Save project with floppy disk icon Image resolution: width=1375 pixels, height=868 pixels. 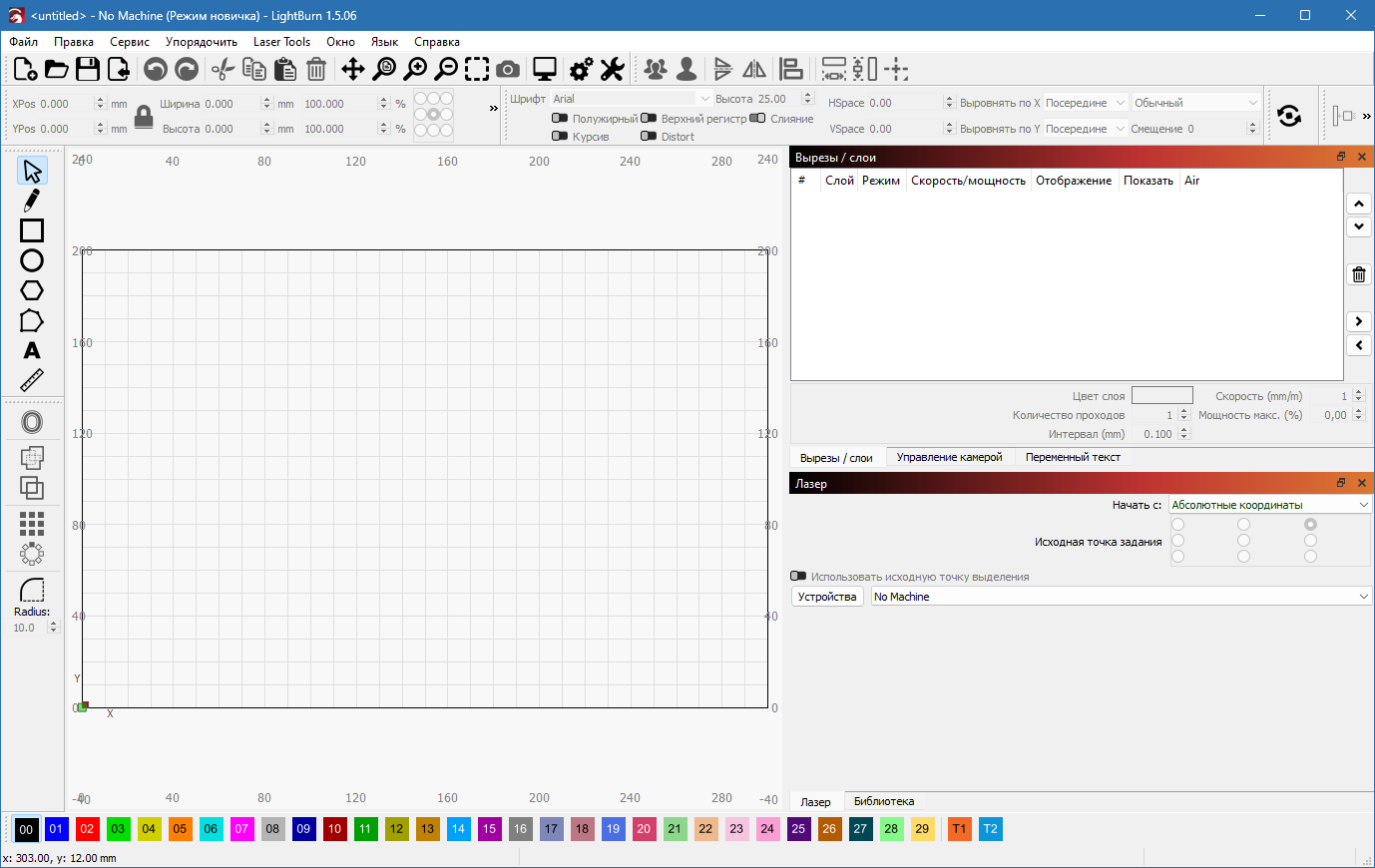pos(88,69)
